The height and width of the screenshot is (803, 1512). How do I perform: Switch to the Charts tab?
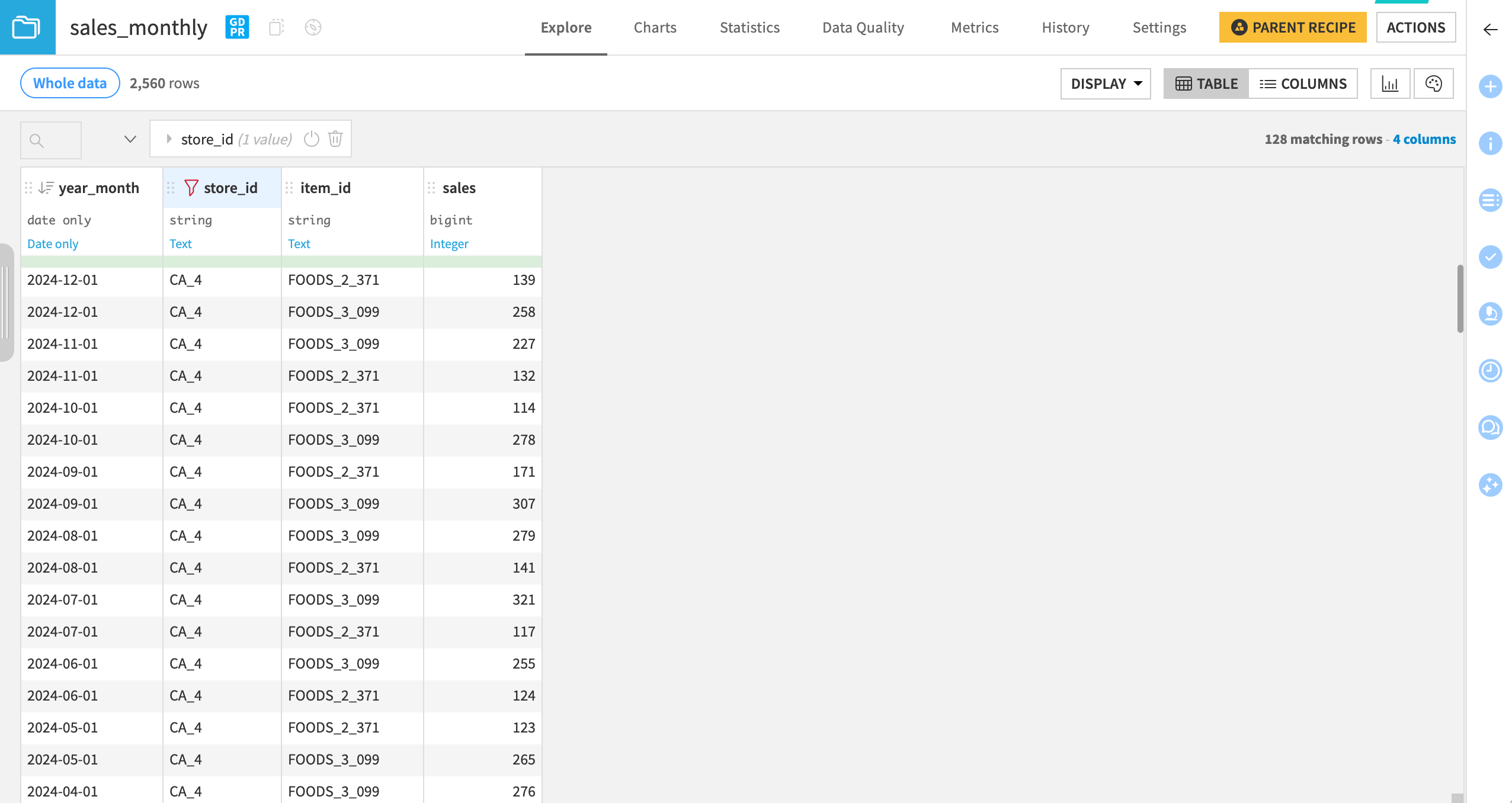[x=655, y=27]
